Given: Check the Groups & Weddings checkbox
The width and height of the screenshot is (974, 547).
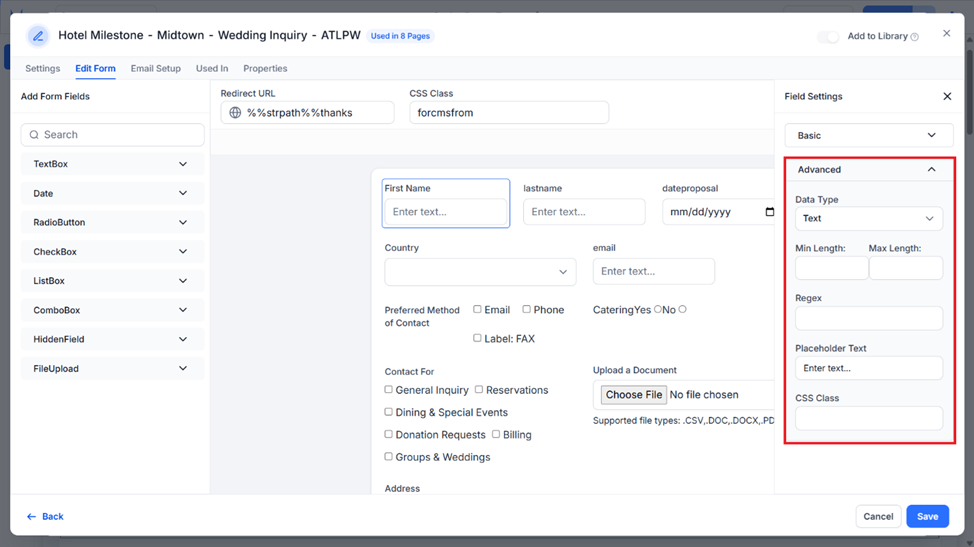Looking at the screenshot, I should pyautogui.click(x=388, y=456).
